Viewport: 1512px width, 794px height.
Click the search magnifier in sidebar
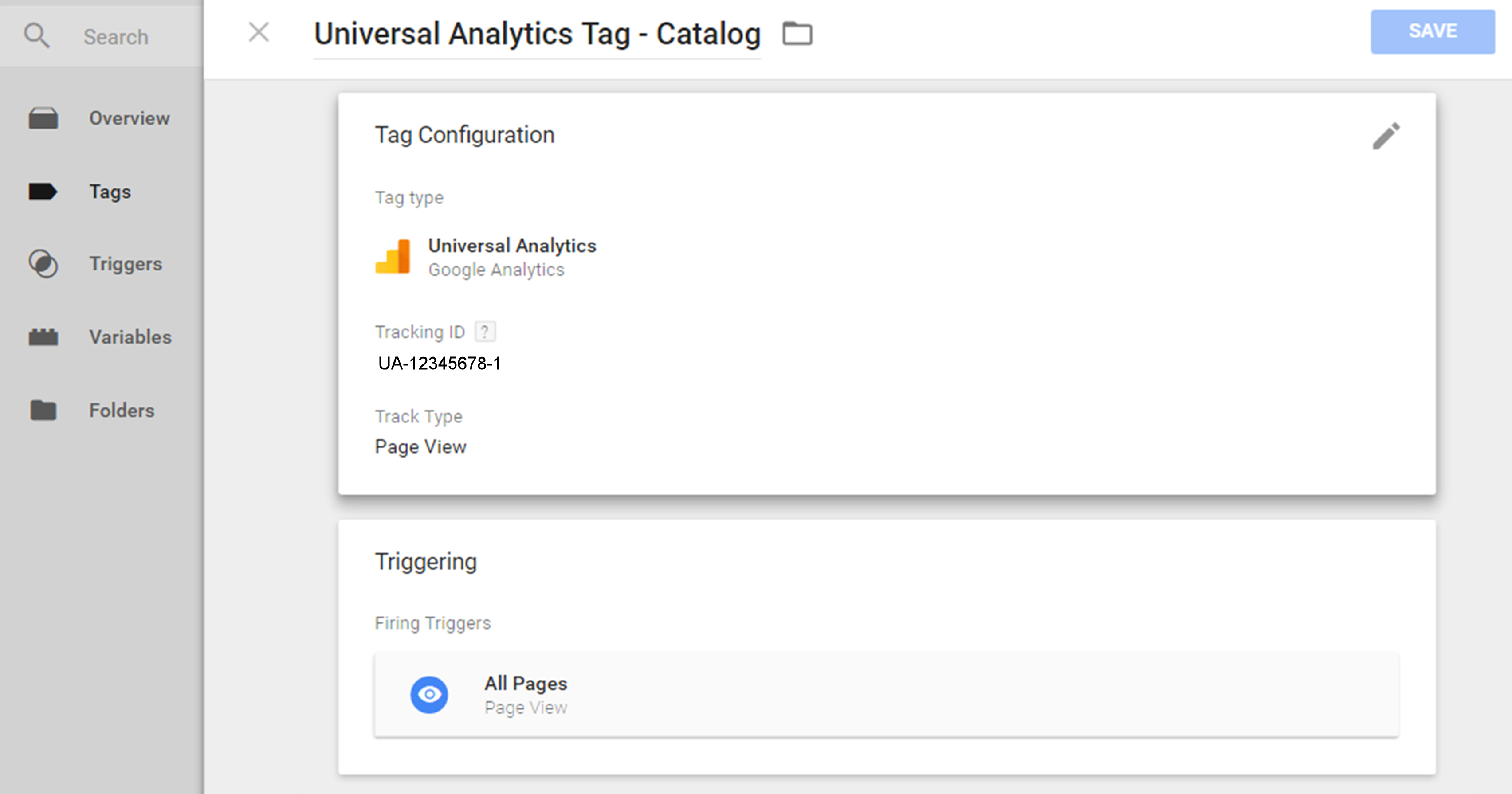click(37, 35)
